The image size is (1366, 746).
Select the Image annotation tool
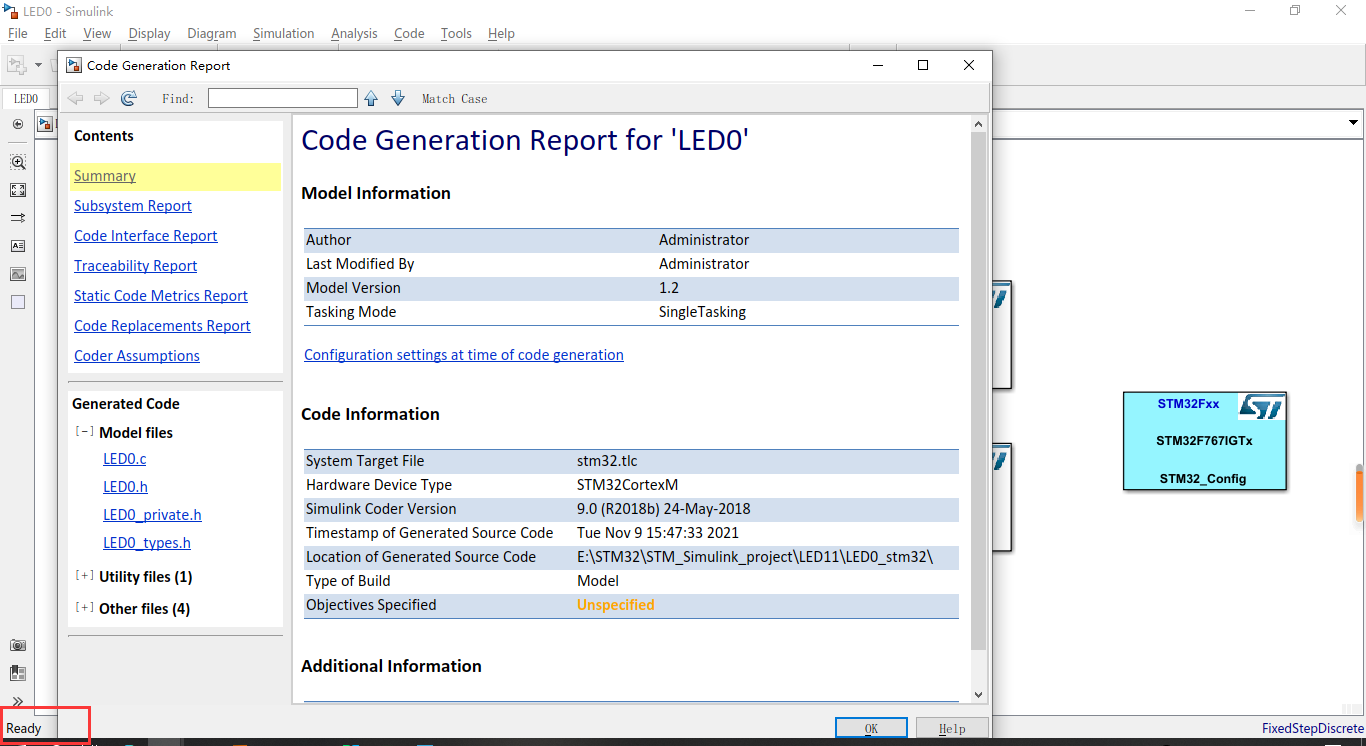click(x=18, y=274)
